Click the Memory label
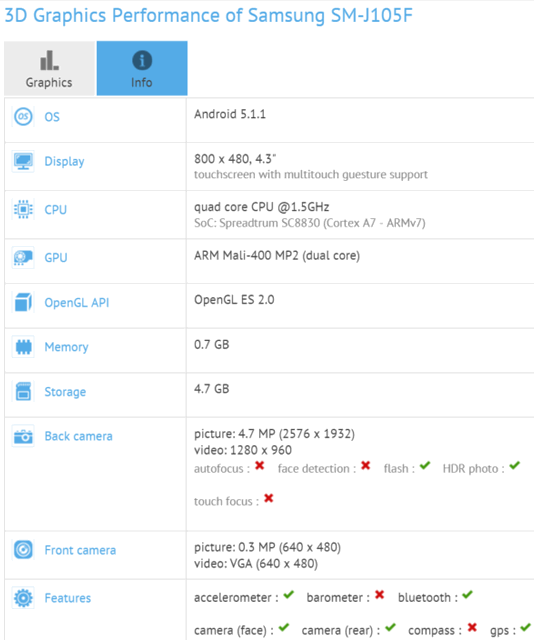 [67, 347]
